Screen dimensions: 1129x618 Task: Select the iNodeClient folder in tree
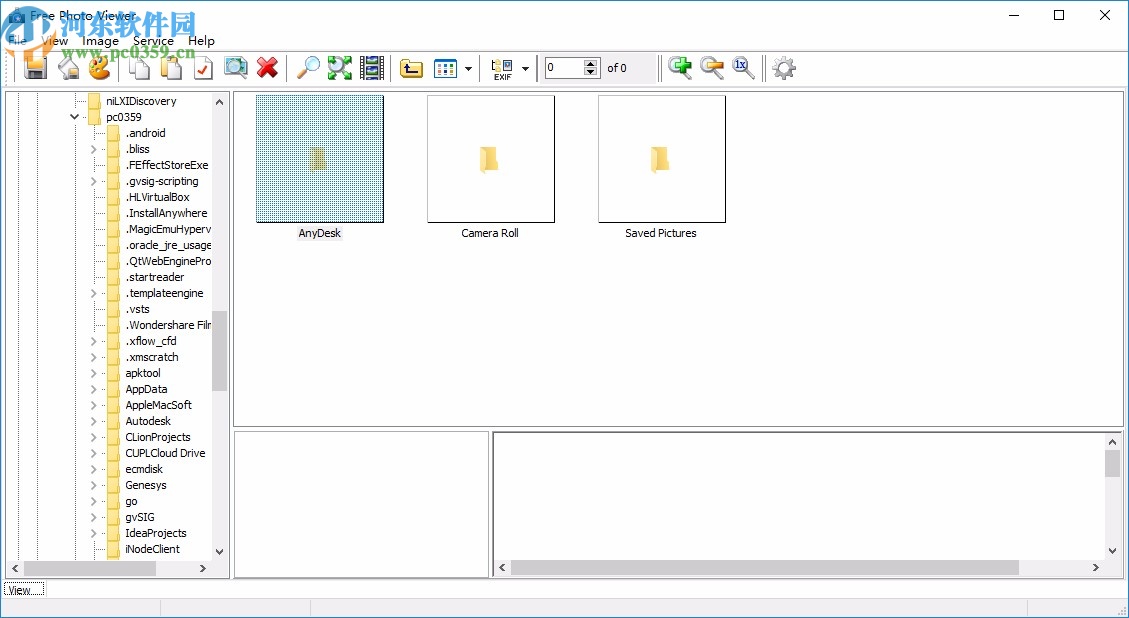tap(153, 550)
